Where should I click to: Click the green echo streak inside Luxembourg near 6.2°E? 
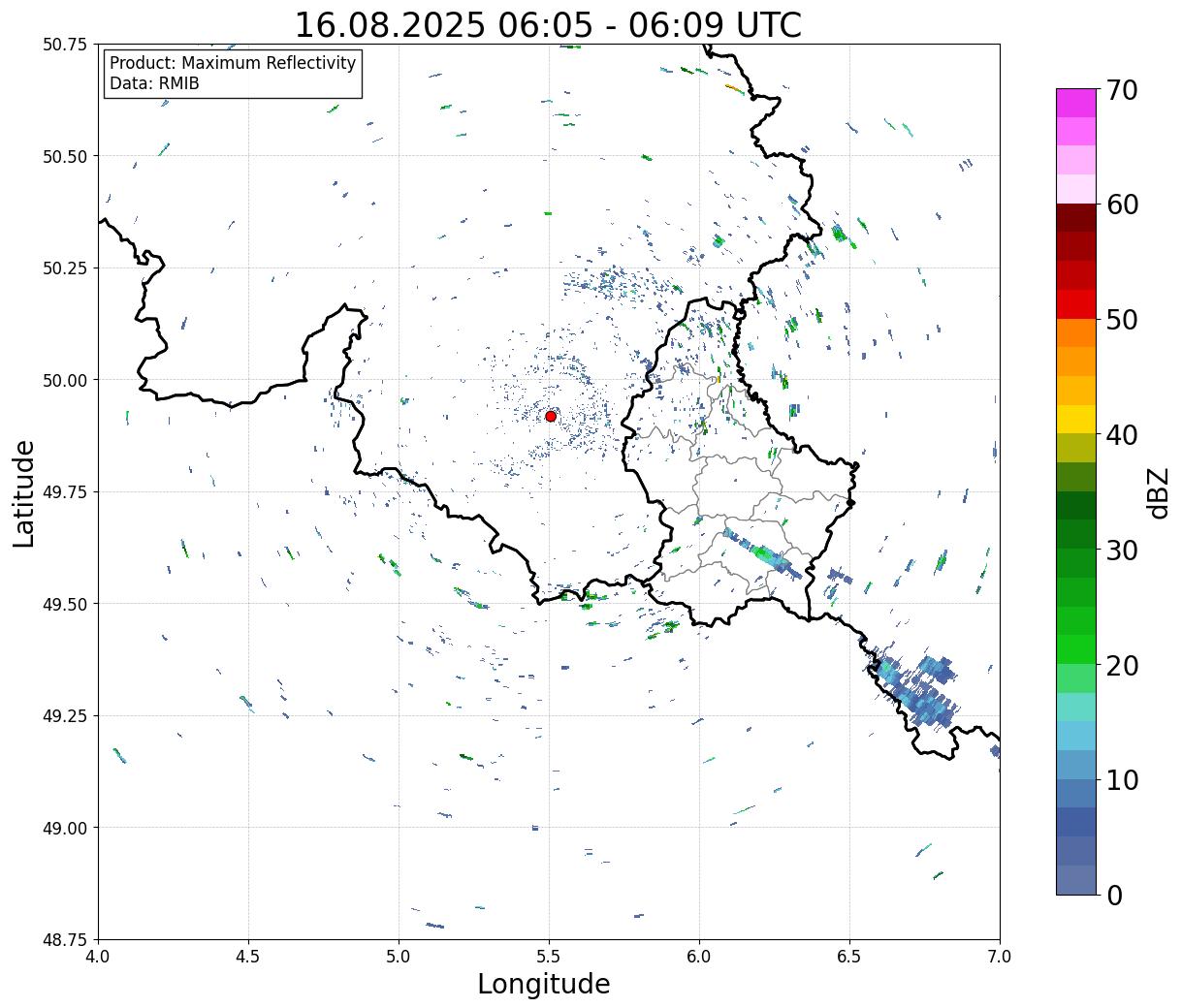[763, 552]
